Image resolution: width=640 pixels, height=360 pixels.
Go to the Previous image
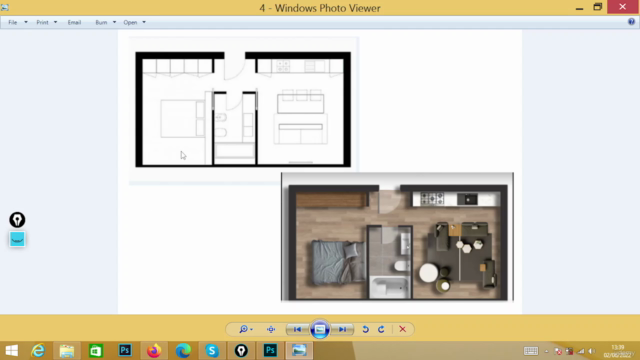(x=297, y=329)
